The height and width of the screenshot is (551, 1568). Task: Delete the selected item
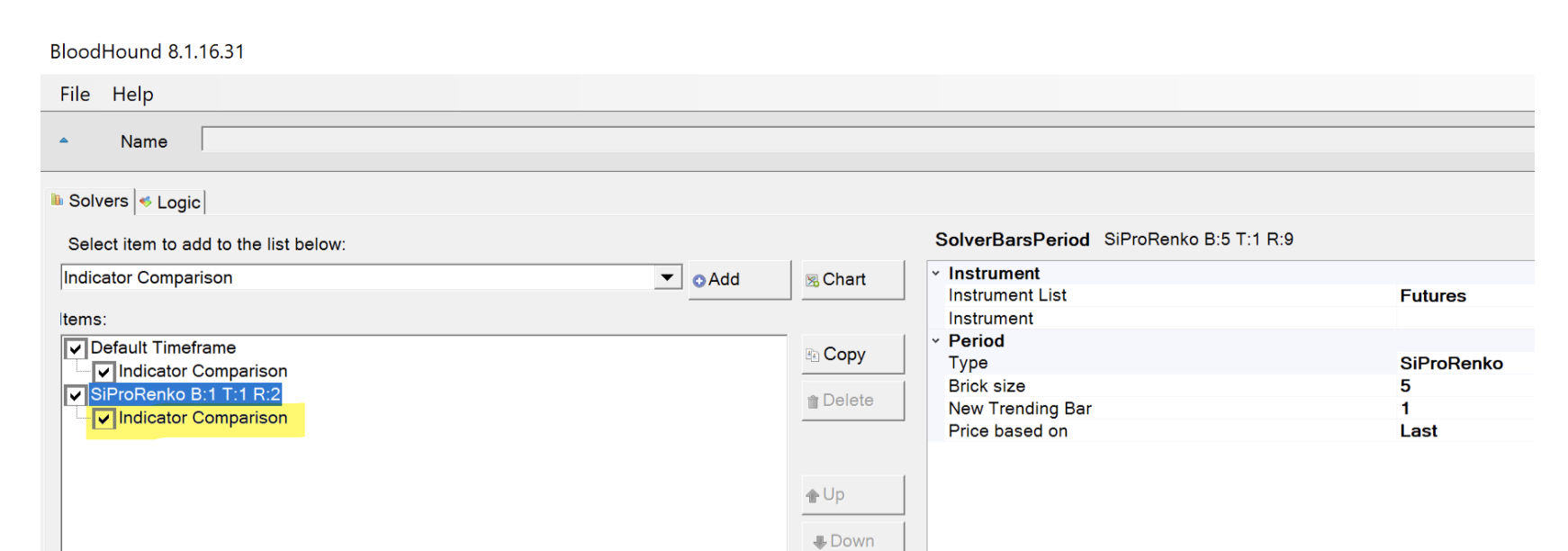852,401
